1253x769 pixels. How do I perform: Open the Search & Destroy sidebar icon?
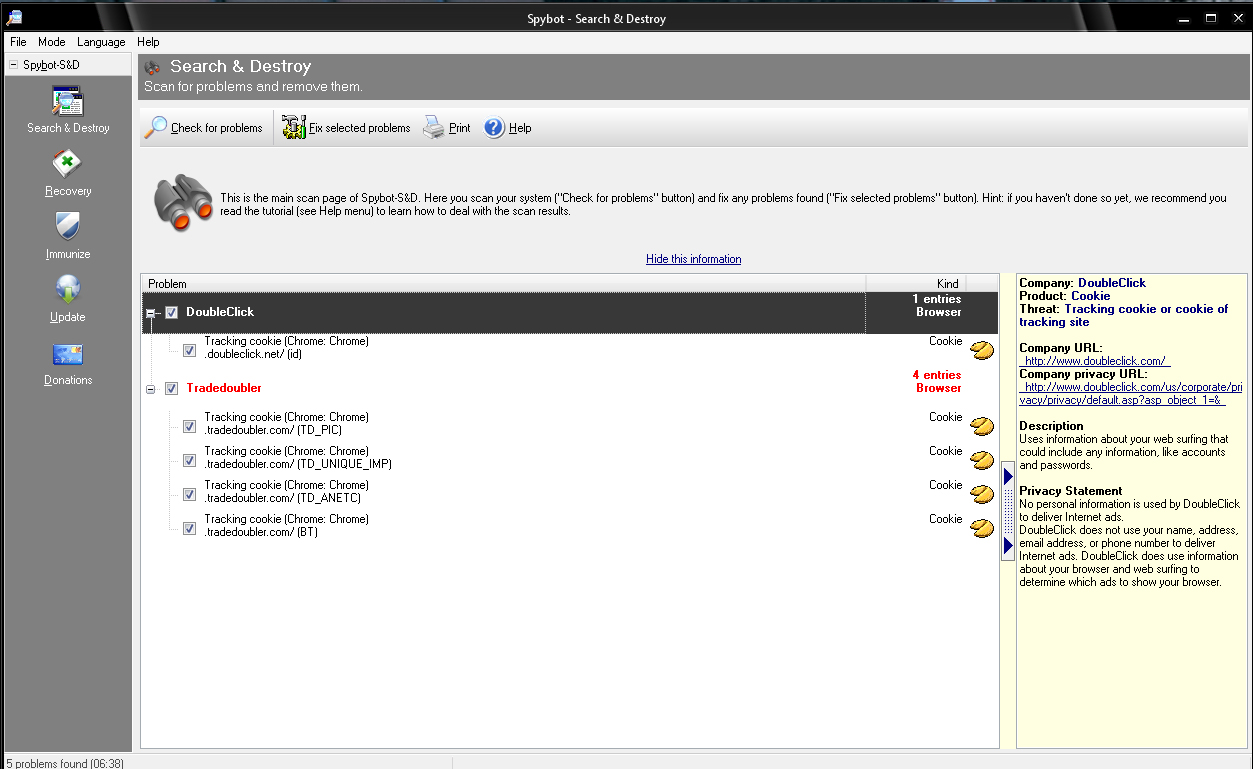tap(67, 101)
